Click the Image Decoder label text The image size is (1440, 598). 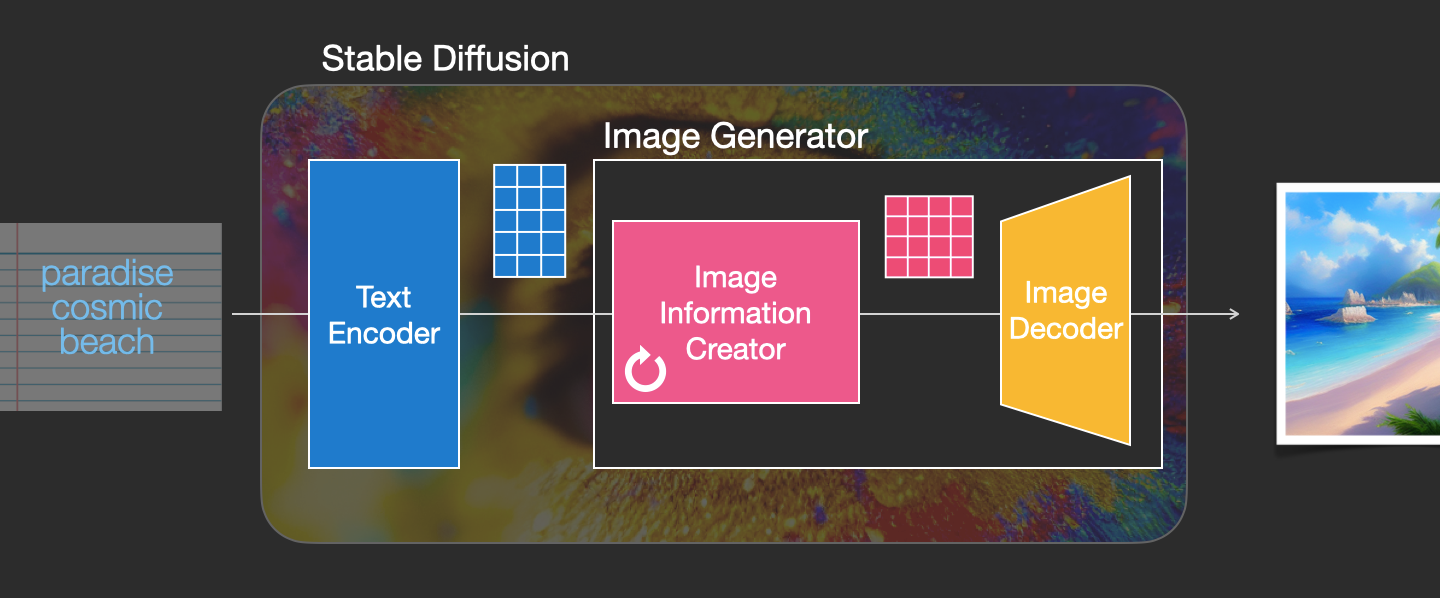tap(1066, 311)
